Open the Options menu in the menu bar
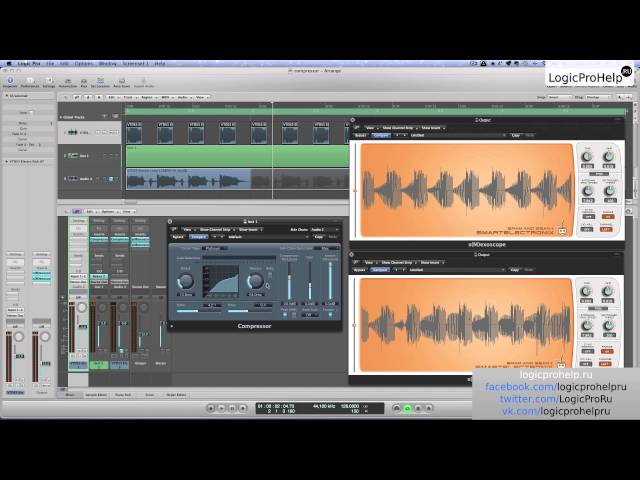The image size is (640, 480). (83, 64)
